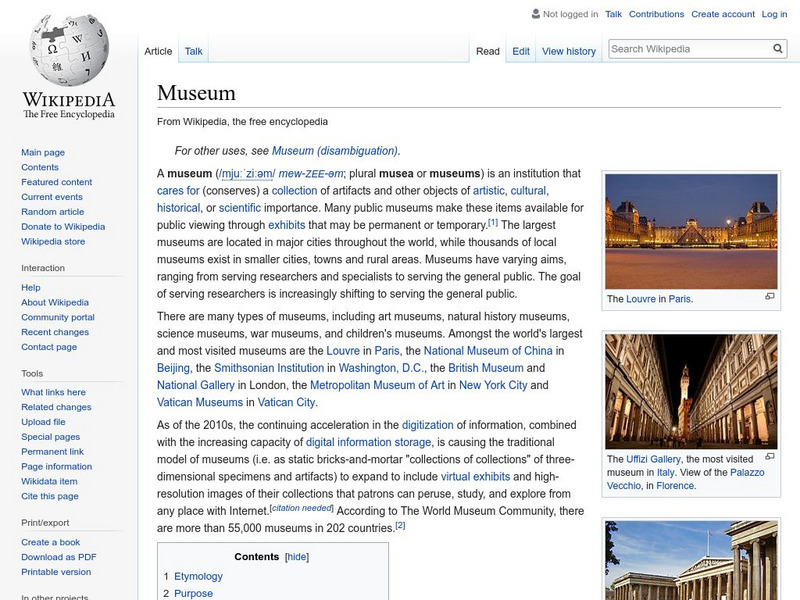Screen dimensions: 800x600
Task: Switch to the Talk tab
Action: click(x=193, y=51)
